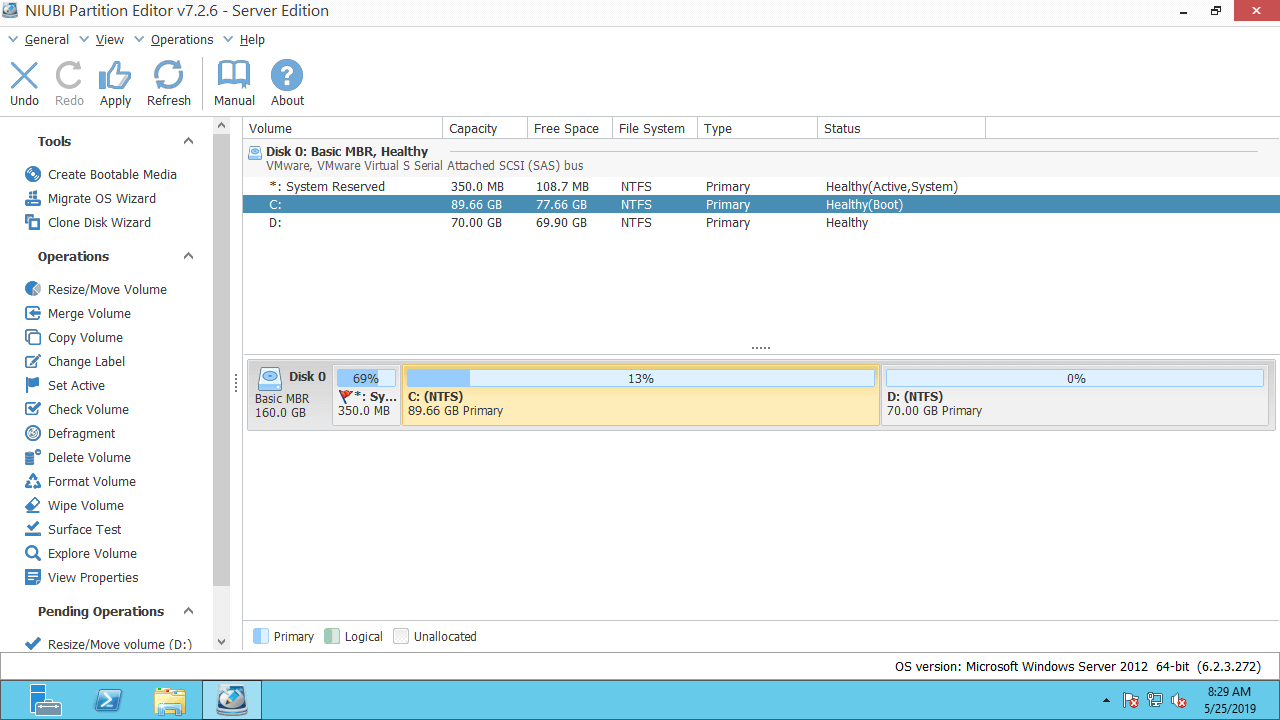Screen dimensions: 1280x720
Task: Collapse the Pending Operations section
Action: click(x=188, y=611)
